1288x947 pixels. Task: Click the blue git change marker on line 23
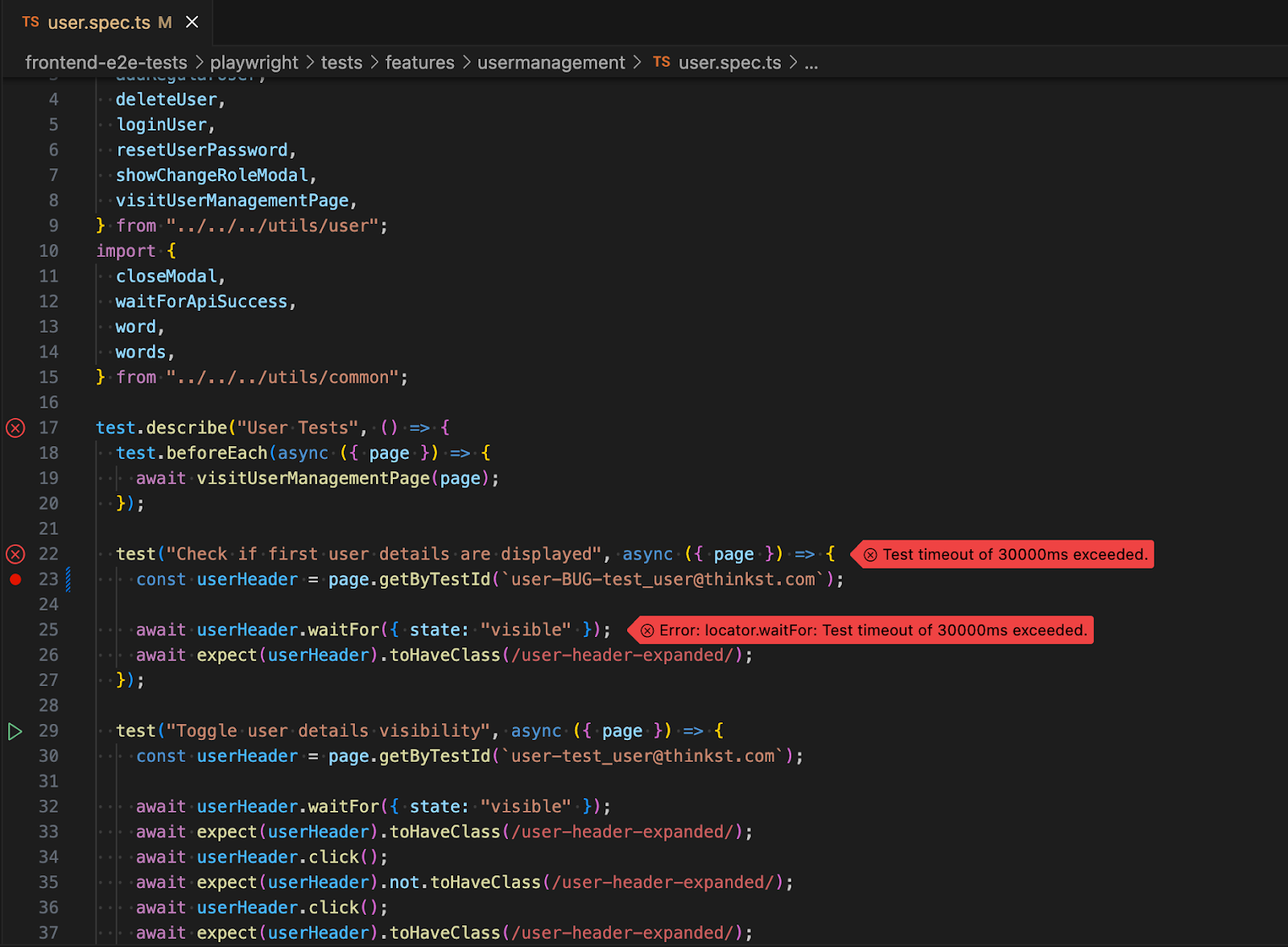point(68,580)
